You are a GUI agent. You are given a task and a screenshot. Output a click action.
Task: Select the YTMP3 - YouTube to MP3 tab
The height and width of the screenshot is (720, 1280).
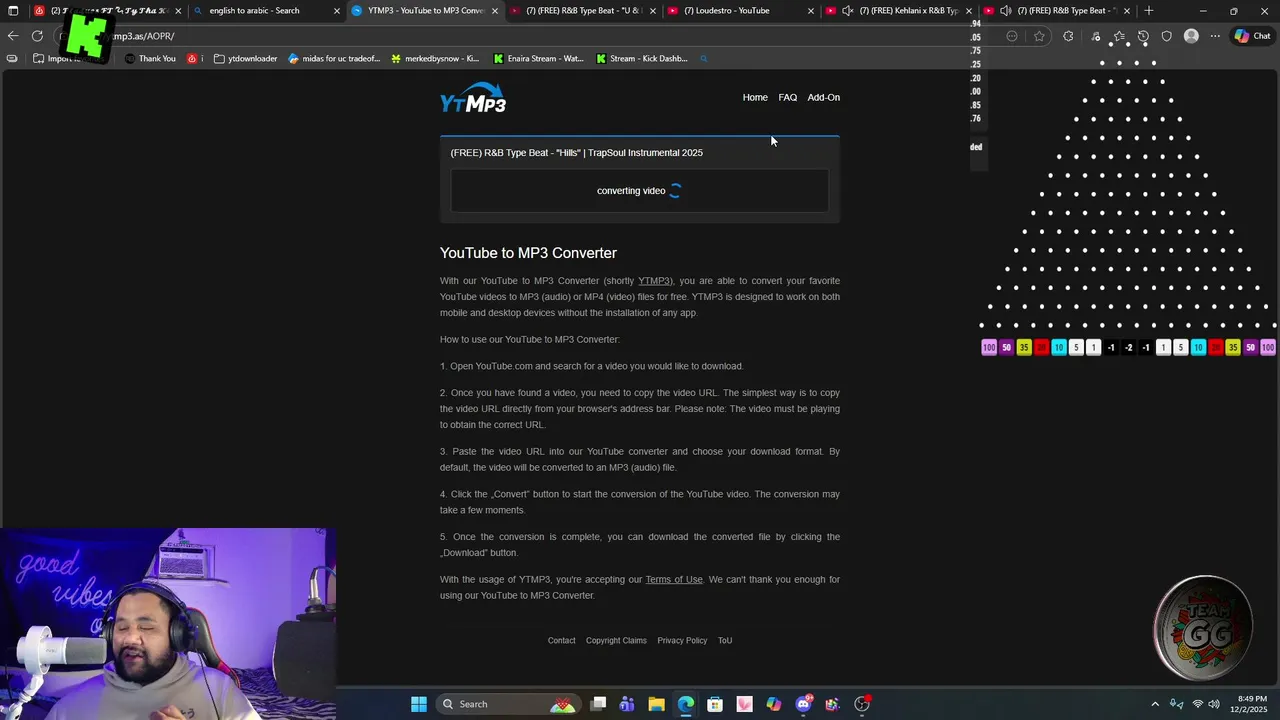[425, 10]
